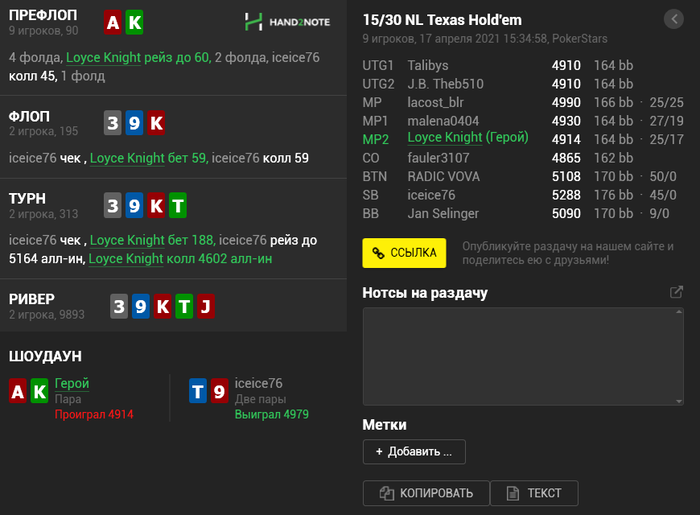Click first Loyce Knight link in turn action
Screen dimensions: 700x515
(x=127, y=240)
